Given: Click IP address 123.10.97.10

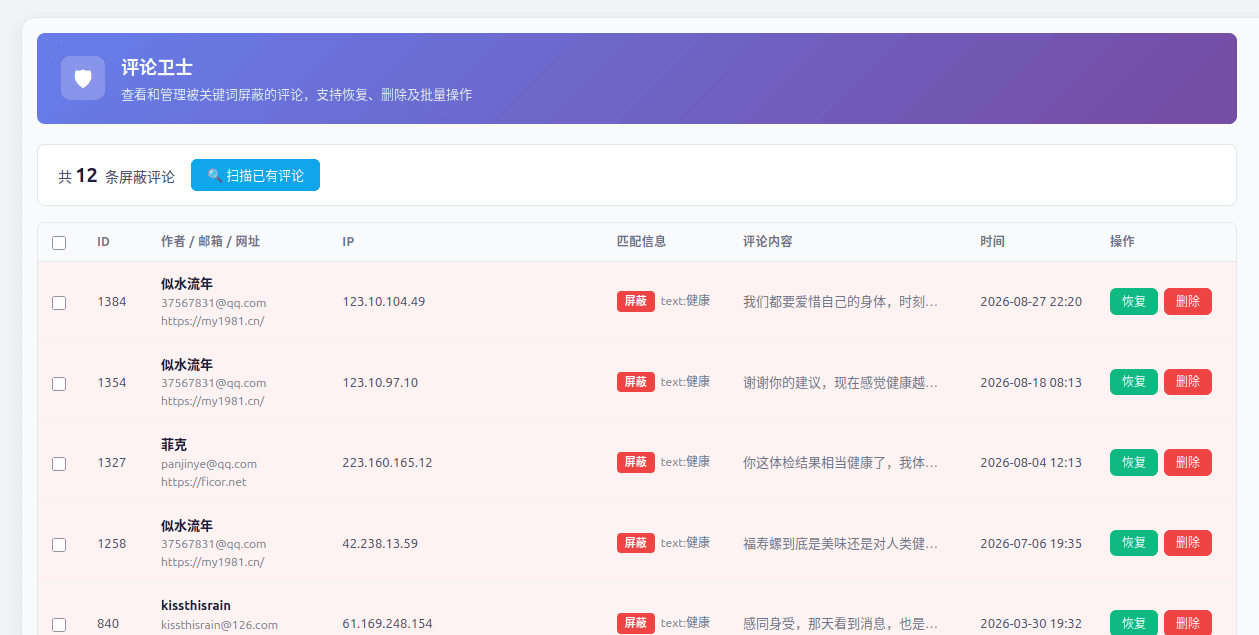Looking at the screenshot, I should (x=380, y=383).
